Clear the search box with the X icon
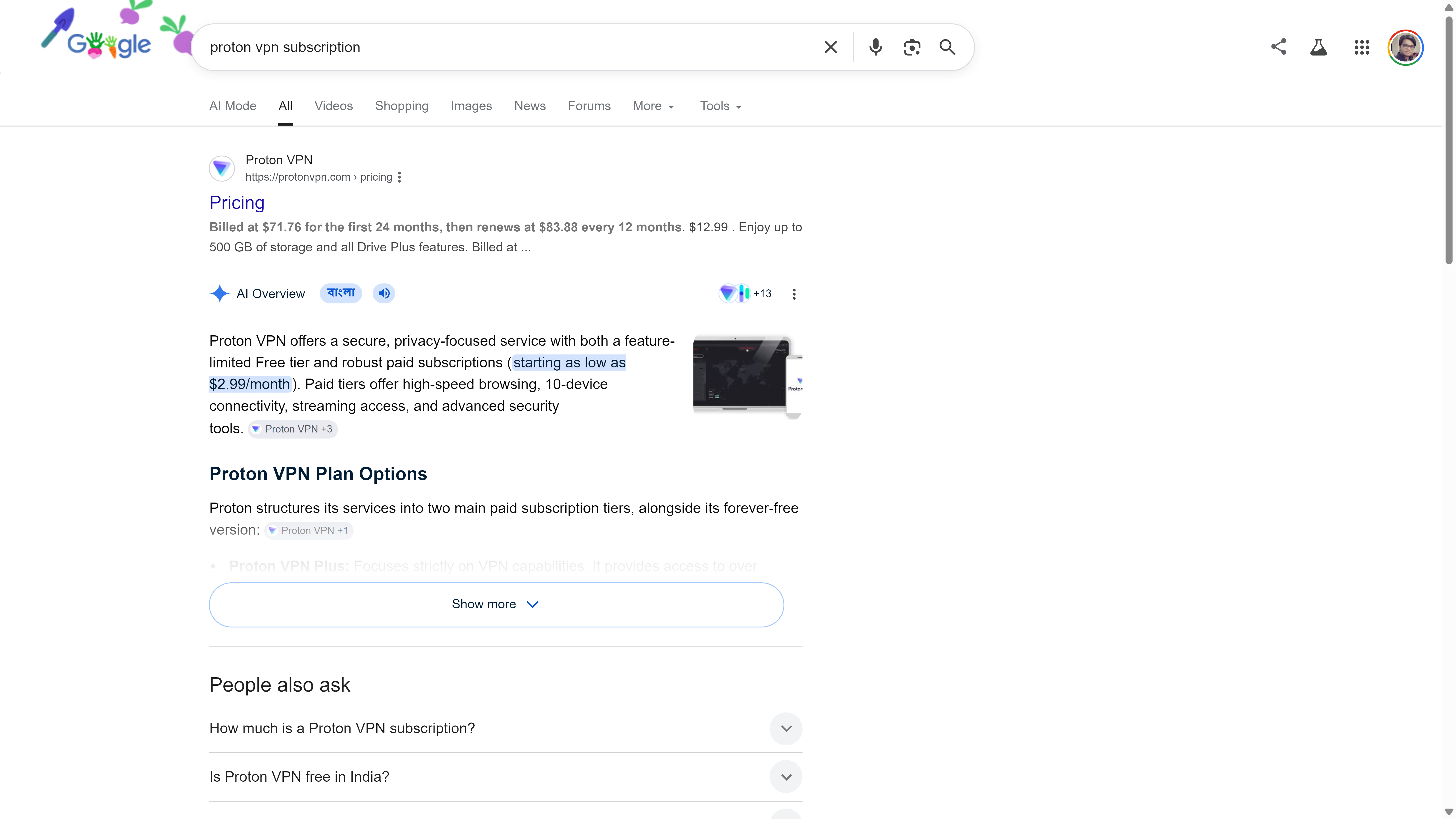1456x819 pixels. pyautogui.click(x=830, y=47)
